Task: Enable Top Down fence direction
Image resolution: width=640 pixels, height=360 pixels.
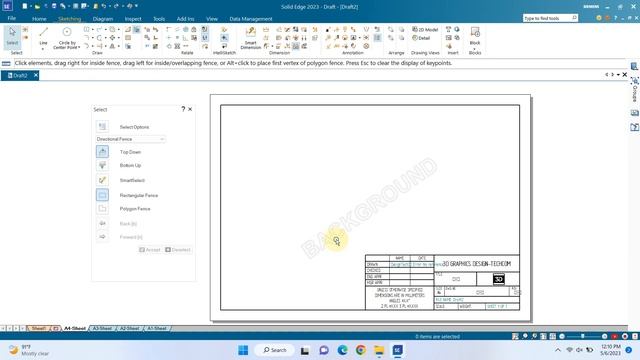Action: point(102,151)
